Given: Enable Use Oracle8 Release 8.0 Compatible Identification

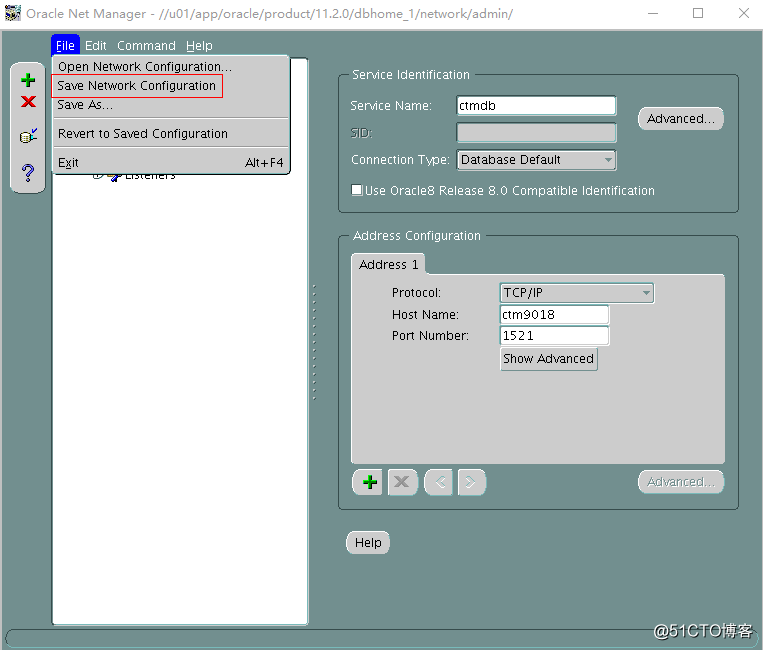Looking at the screenshot, I should [357, 190].
